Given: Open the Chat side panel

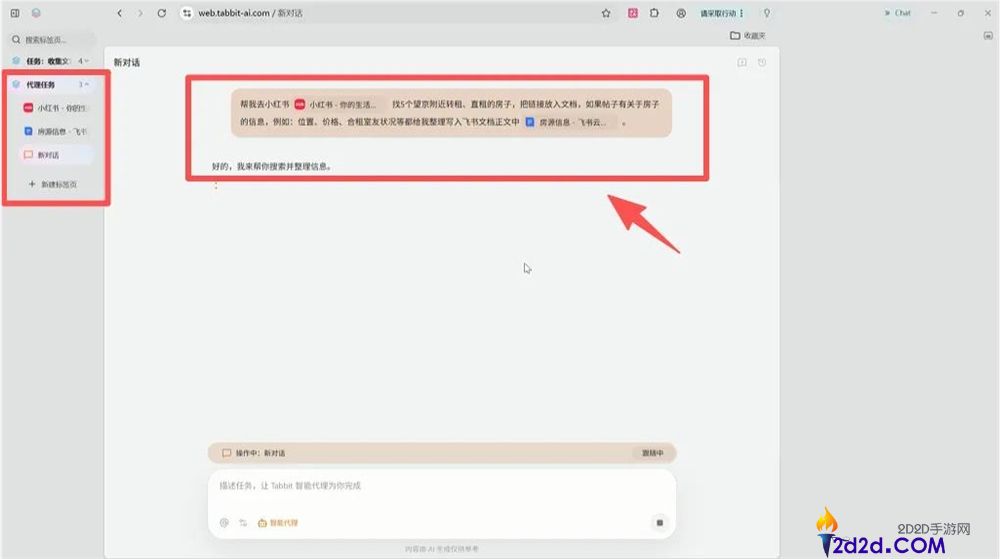Looking at the screenshot, I should [897, 13].
